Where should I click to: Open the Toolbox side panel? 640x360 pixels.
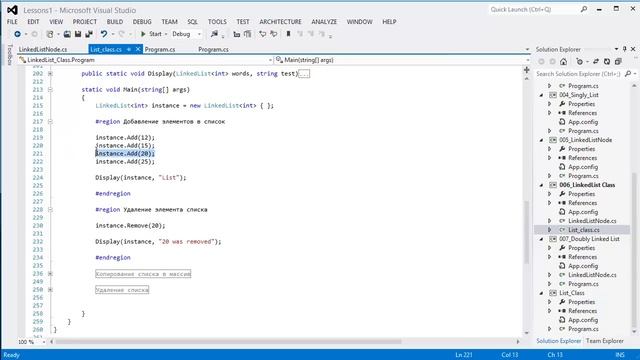pos(10,55)
